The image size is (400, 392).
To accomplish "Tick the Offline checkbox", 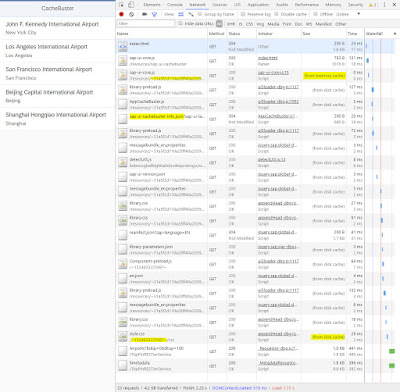I will pos(315,14).
